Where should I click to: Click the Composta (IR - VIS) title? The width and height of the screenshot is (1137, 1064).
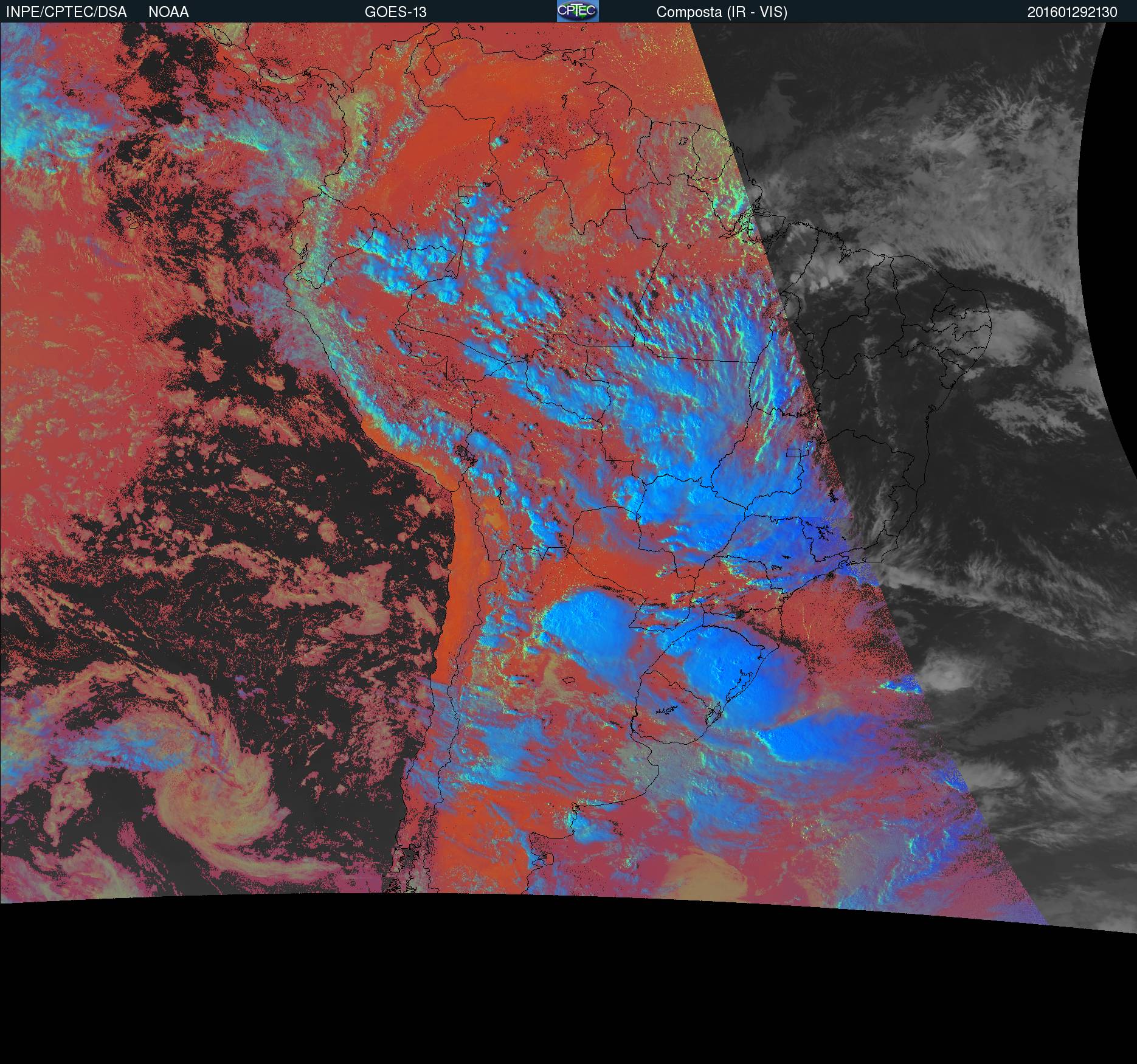722,12
